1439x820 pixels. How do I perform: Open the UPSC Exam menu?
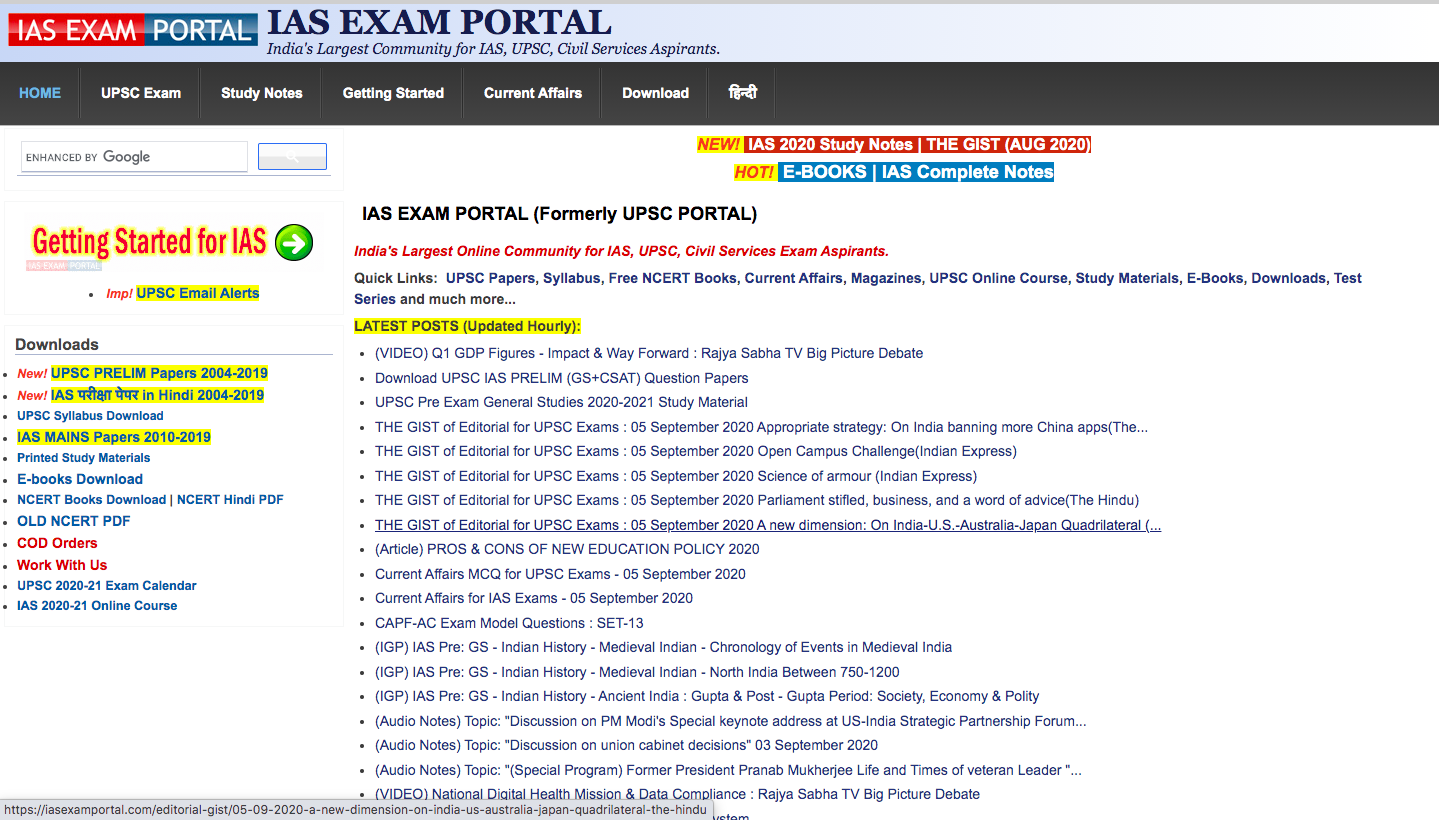[141, 93]
